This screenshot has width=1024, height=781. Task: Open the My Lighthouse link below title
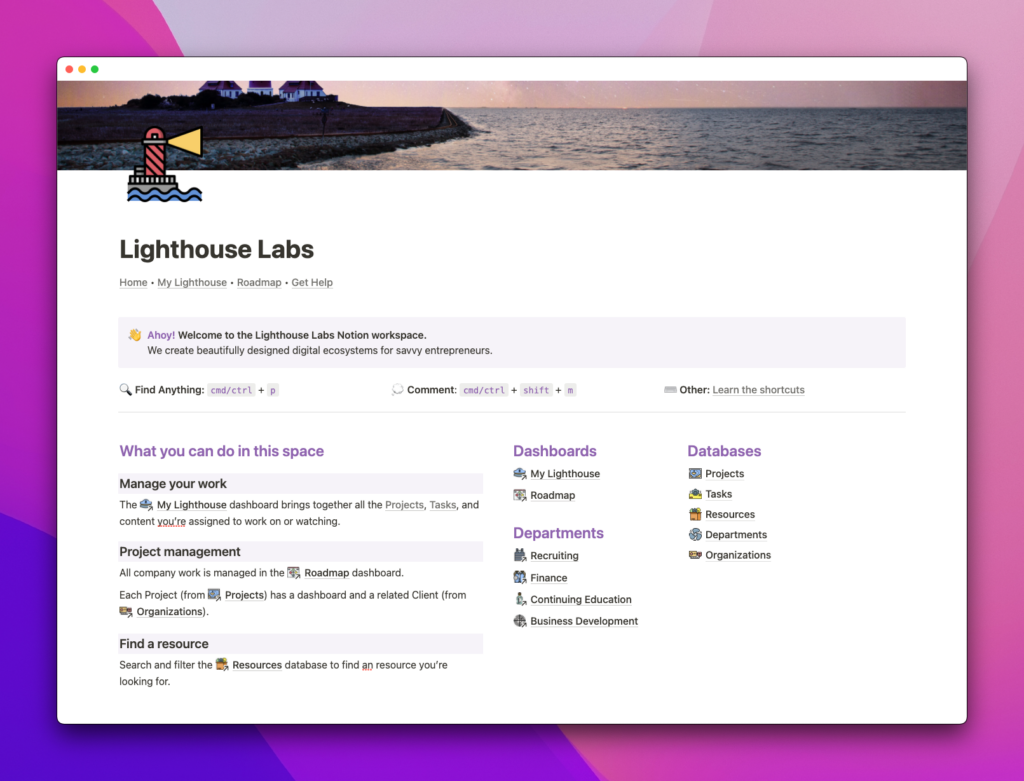(x=192, y=282)
